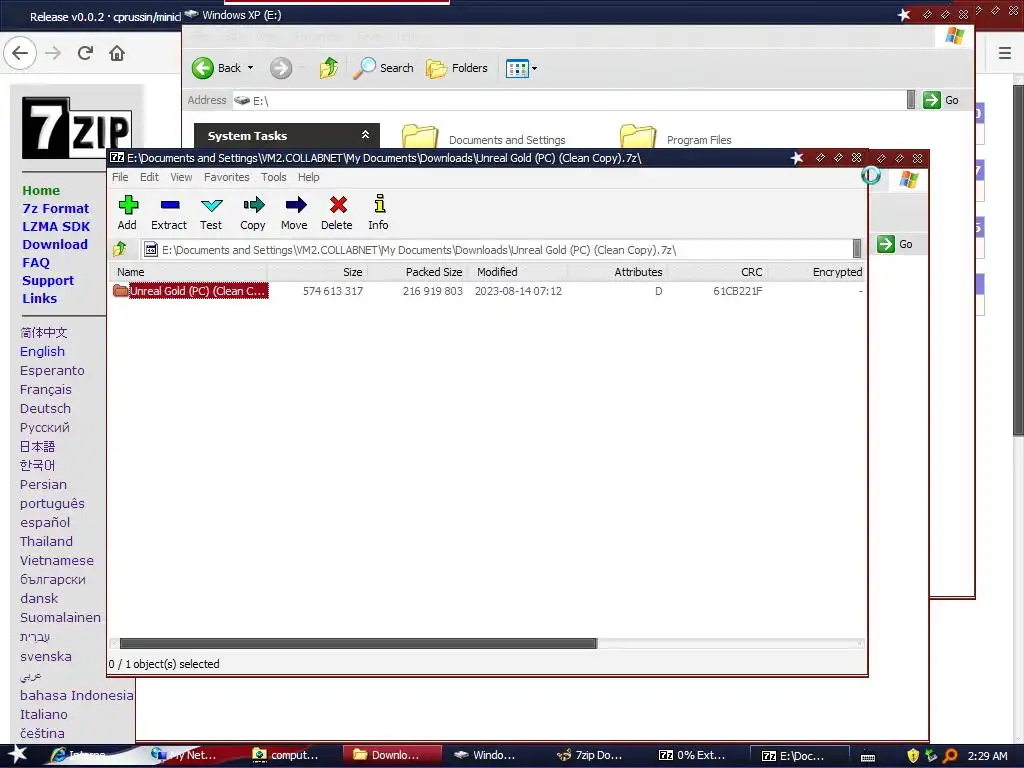This screenshot has width=1024, height=768.
Task: Click the Links sidebar link on 7-Zip site
Action: coord(40,298)
